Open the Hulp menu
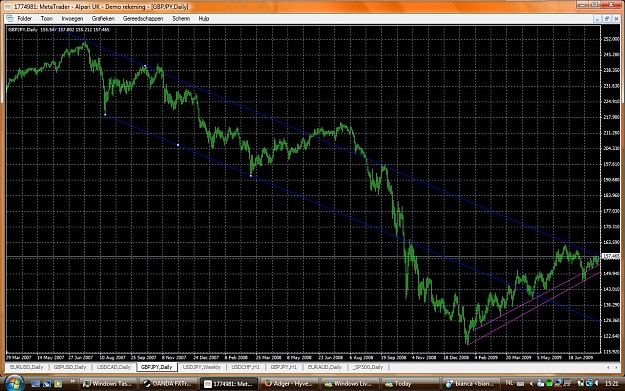The height and width of the screenshot is (391, 625). tap(204, 18)
